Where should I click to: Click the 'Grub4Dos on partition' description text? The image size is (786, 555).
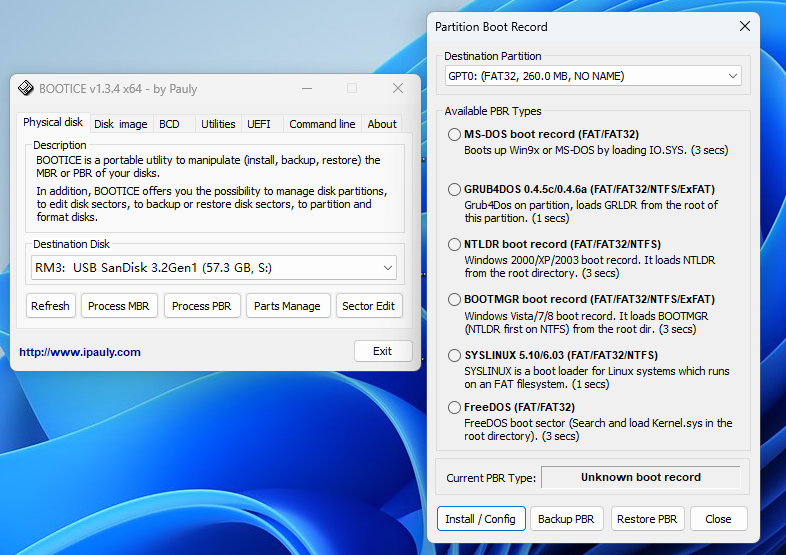pos(591,212)
